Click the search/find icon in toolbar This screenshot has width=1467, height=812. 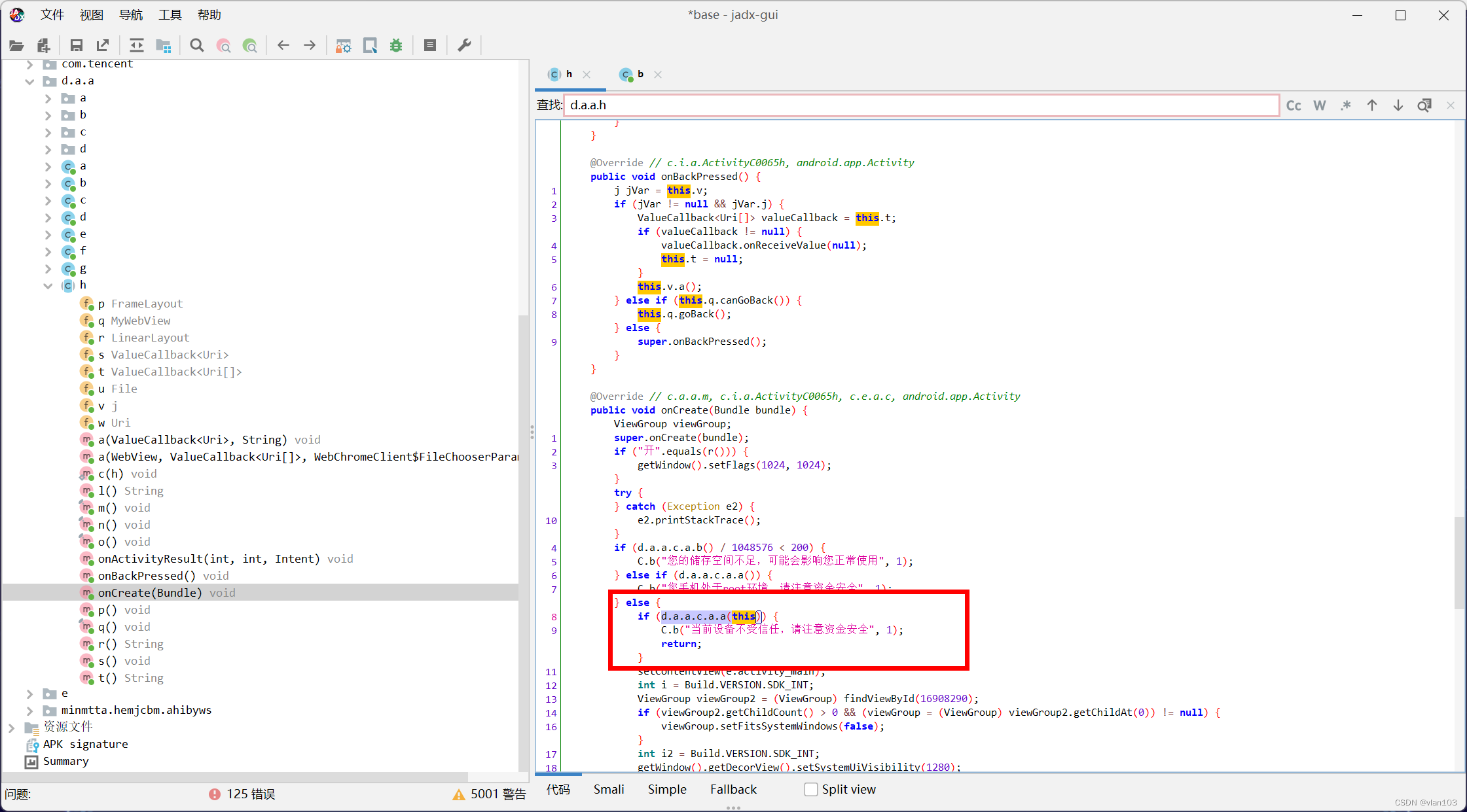click(x=197, y=46)
